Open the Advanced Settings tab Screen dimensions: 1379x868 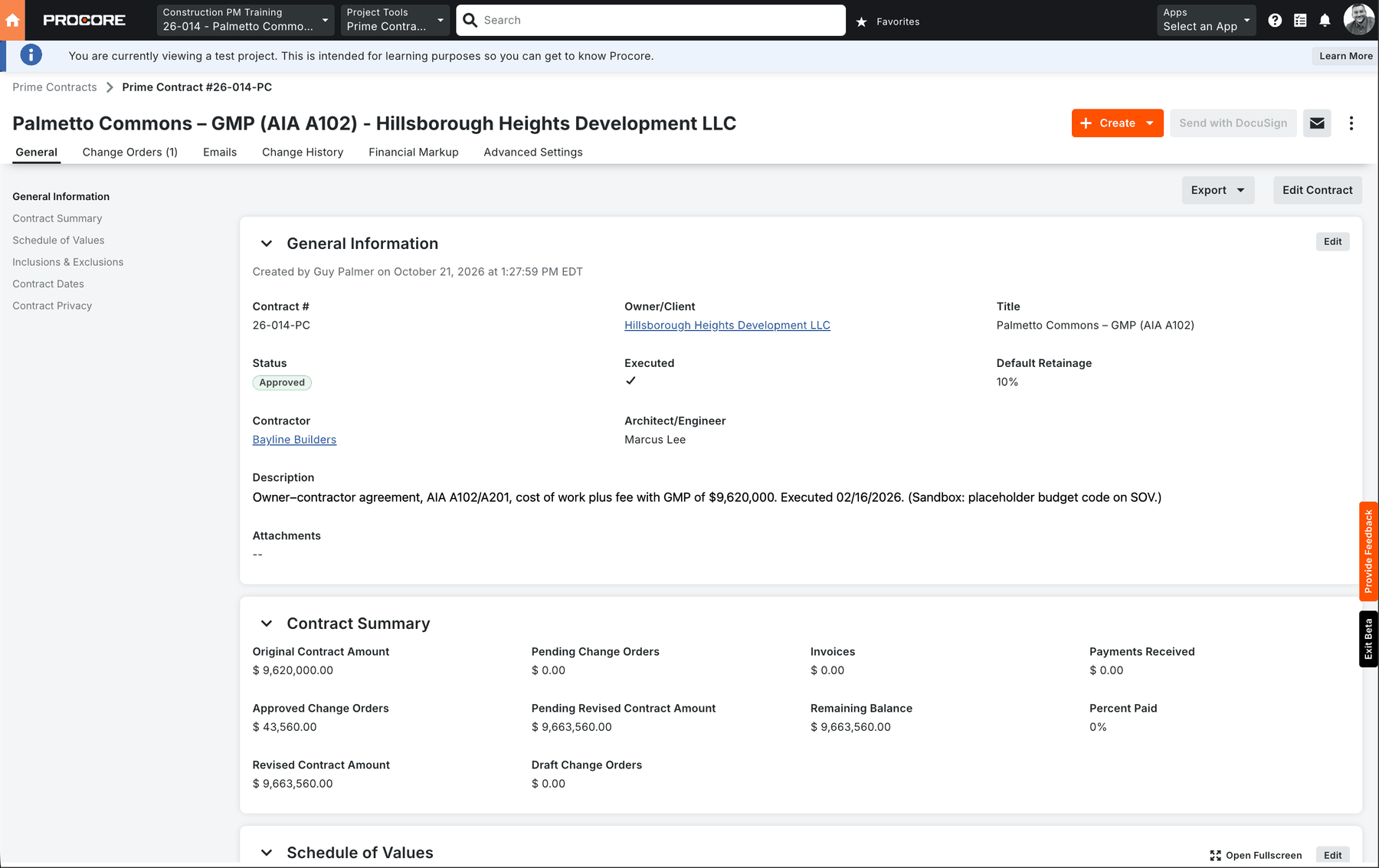pos(533,152)
